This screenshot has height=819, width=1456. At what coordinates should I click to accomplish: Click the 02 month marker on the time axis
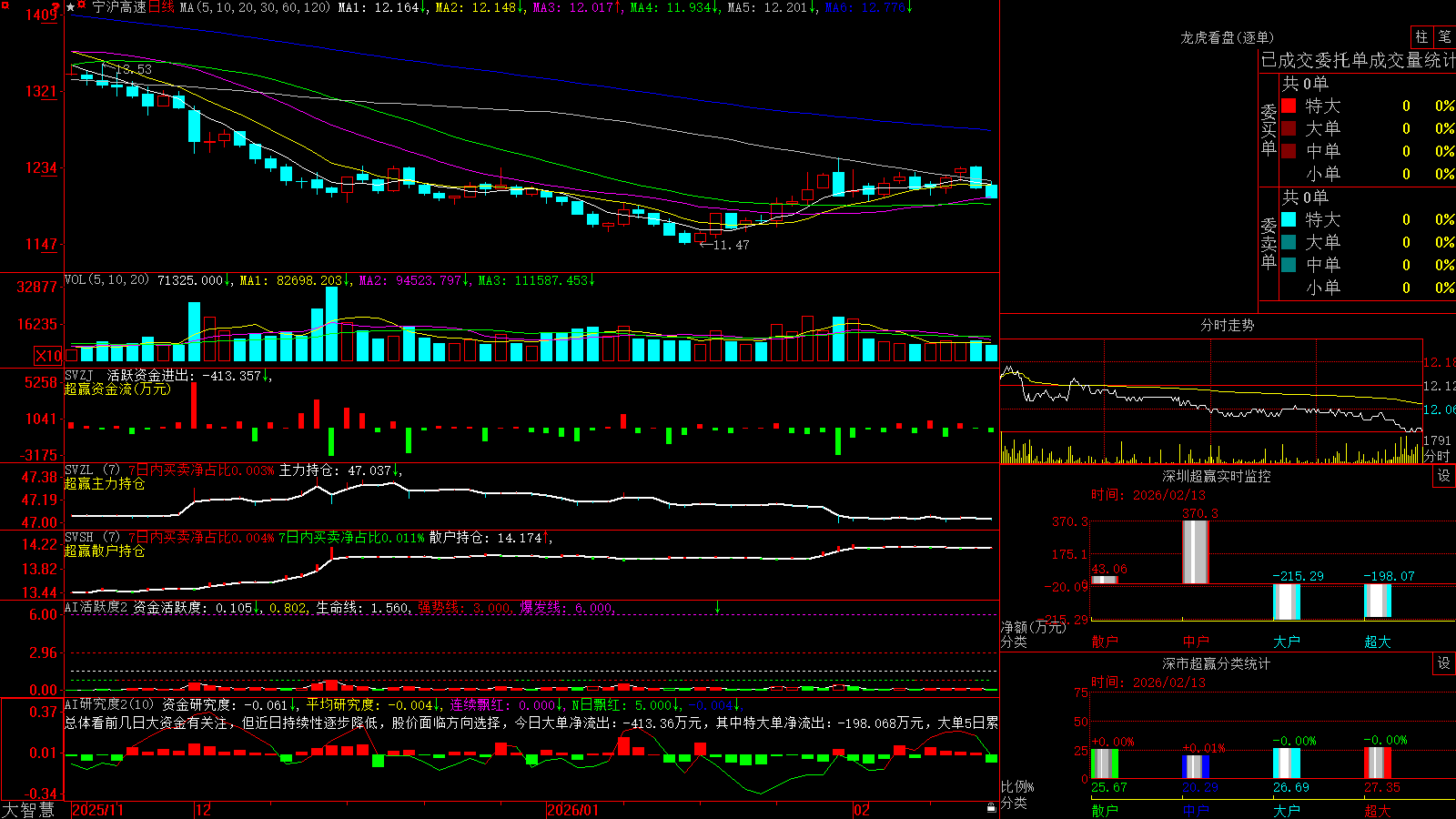pyautogui.click(x=862, y=810)
